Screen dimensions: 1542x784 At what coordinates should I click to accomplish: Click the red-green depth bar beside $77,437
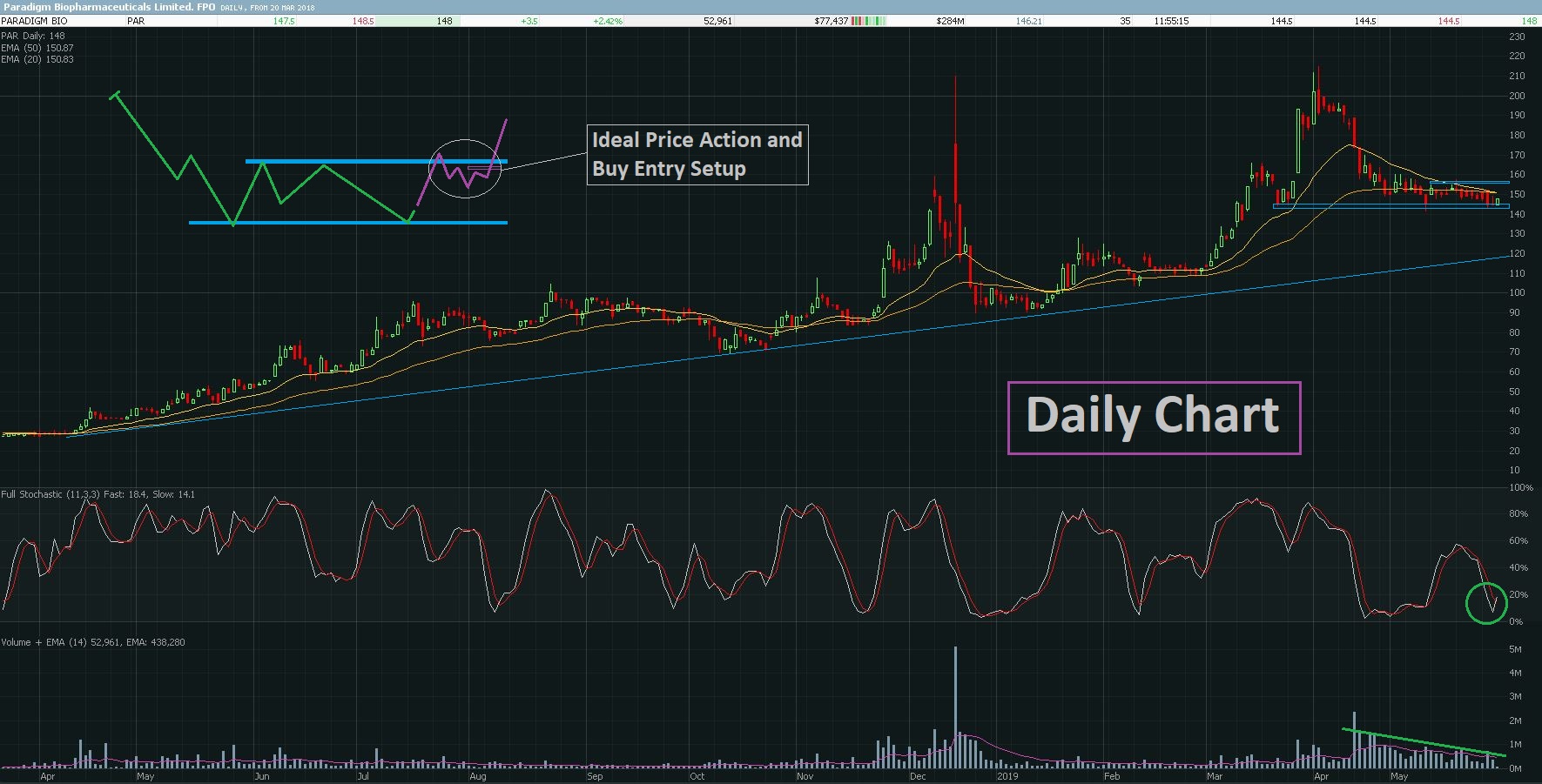[x=868, y=21]
